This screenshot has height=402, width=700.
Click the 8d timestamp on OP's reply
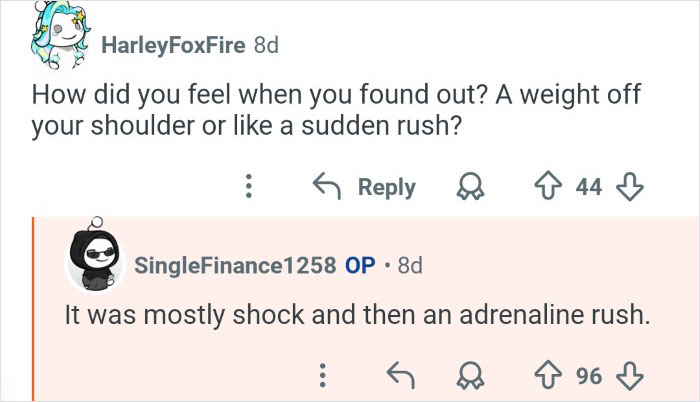(x=410, y=265)
